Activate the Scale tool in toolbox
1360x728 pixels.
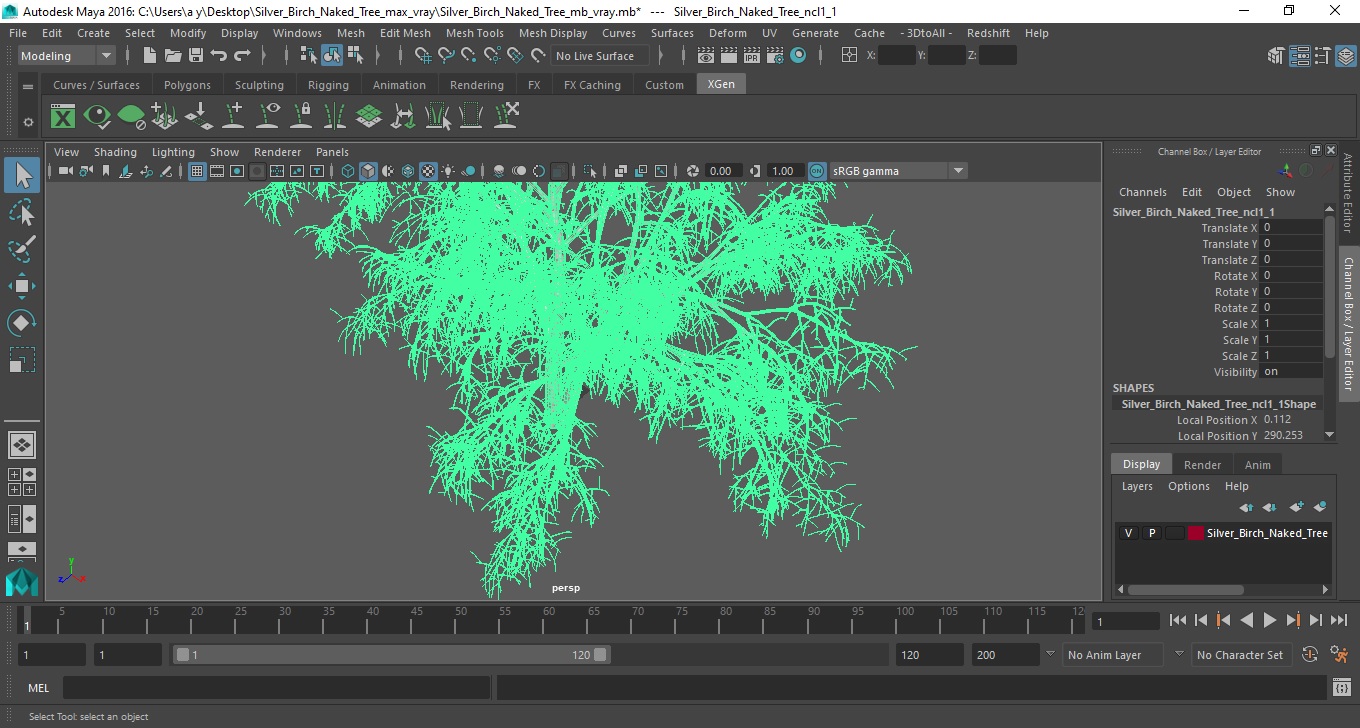pyautogui.click(x=22, y=360)
